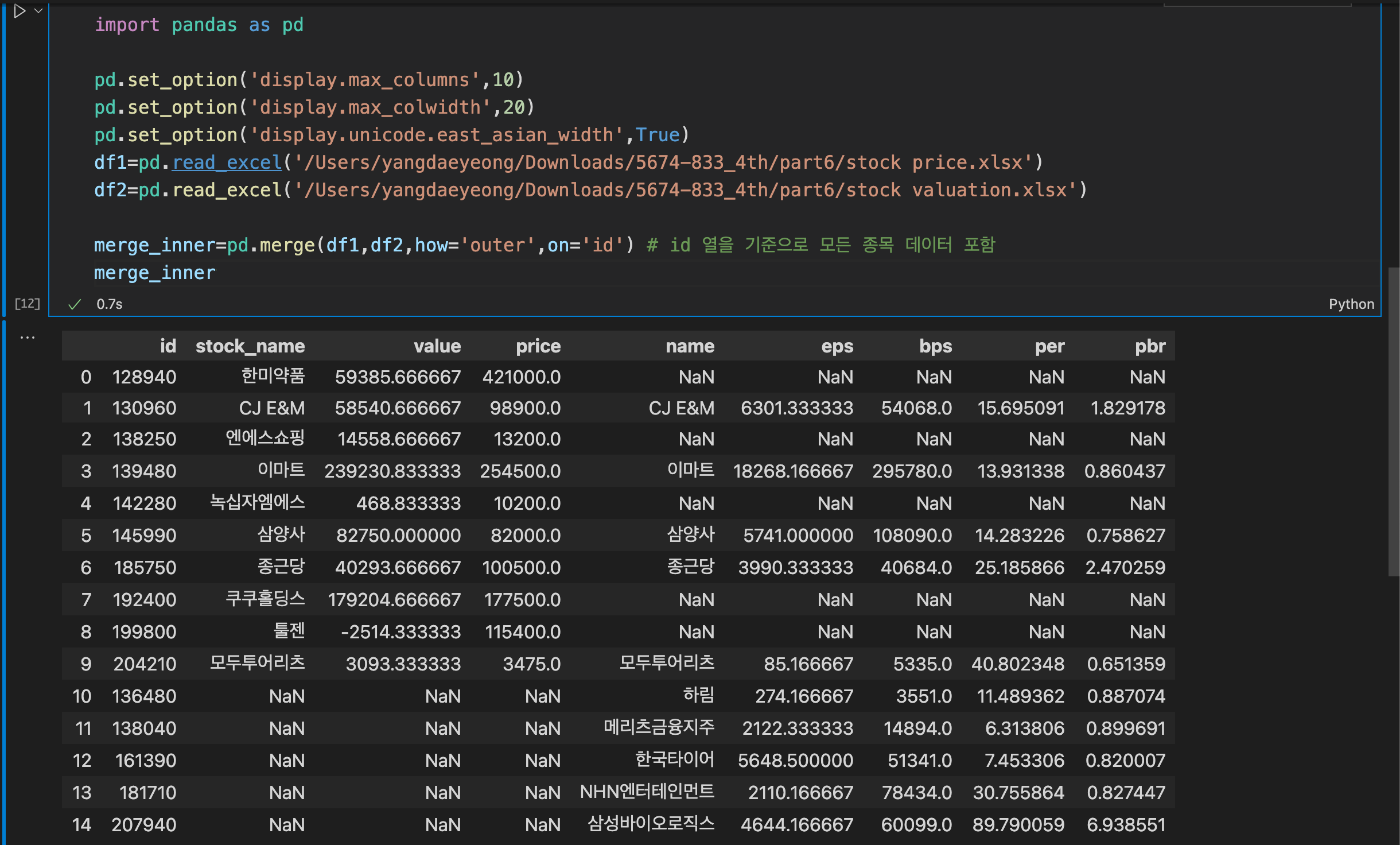Viewport: 1400px width, 845px height.
Task: Click eps cell 5648.500000
Action: (795, 761)
